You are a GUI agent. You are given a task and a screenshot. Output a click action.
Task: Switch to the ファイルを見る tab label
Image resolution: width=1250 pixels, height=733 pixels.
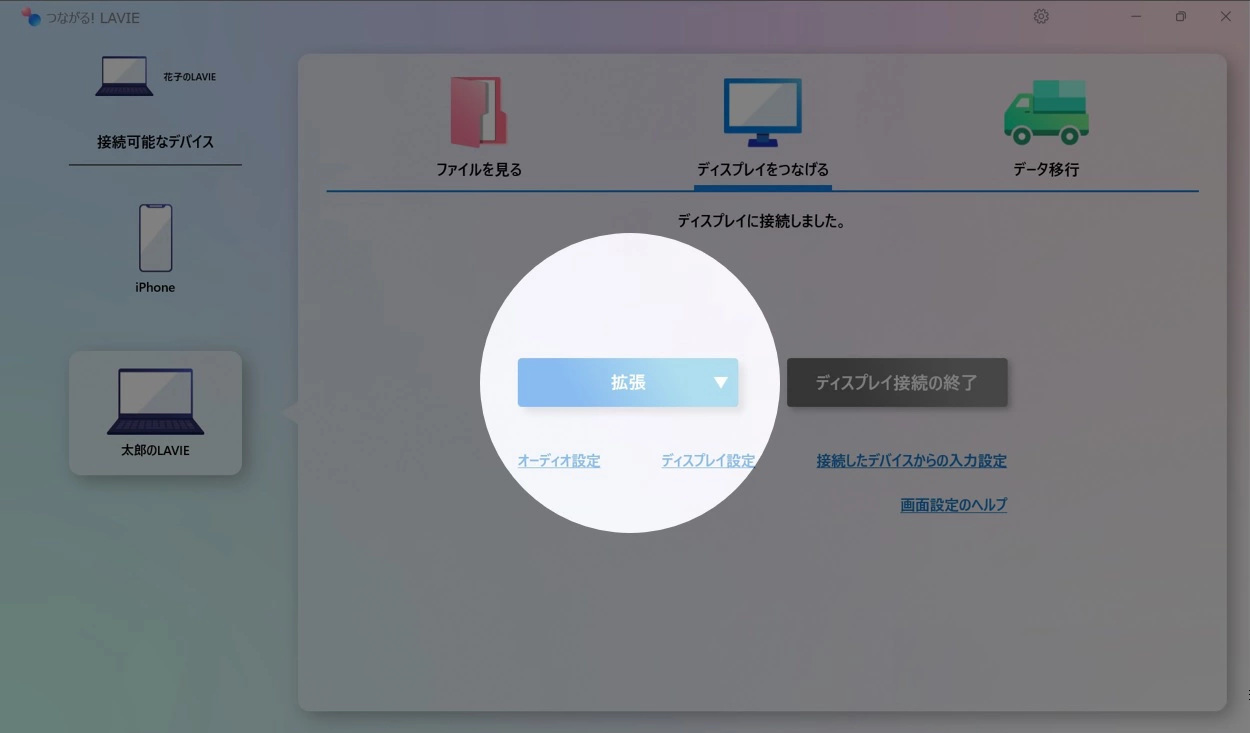click(478, 170)
